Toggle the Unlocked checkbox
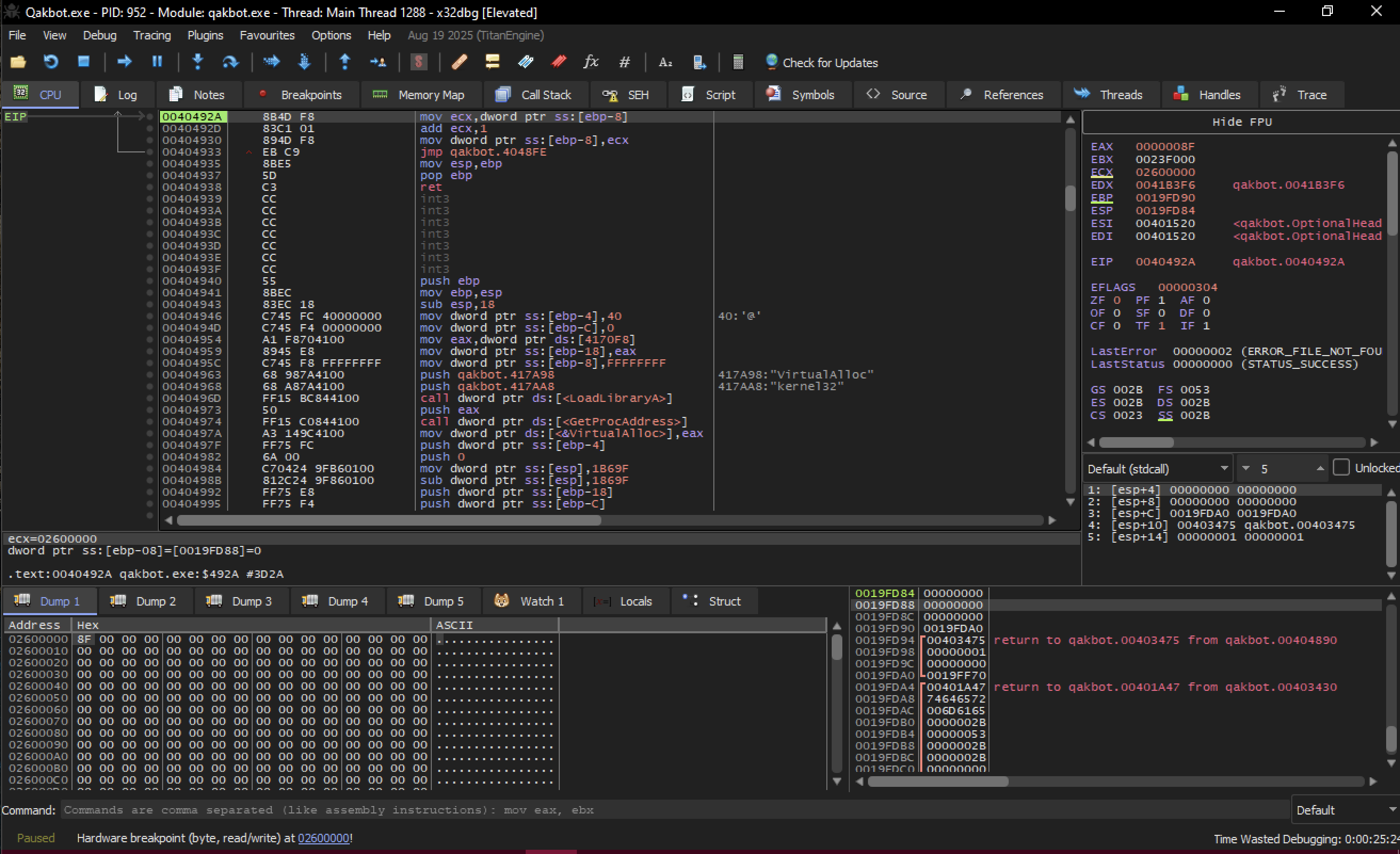Screen dimensions: 1400x854 1341,468
